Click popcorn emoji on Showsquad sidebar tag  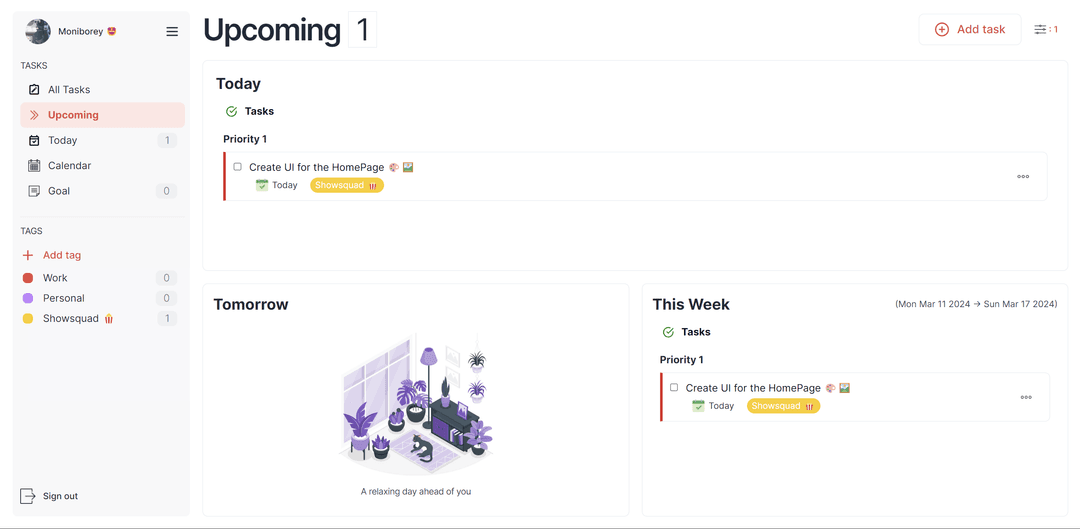click(x=108, y=318)
